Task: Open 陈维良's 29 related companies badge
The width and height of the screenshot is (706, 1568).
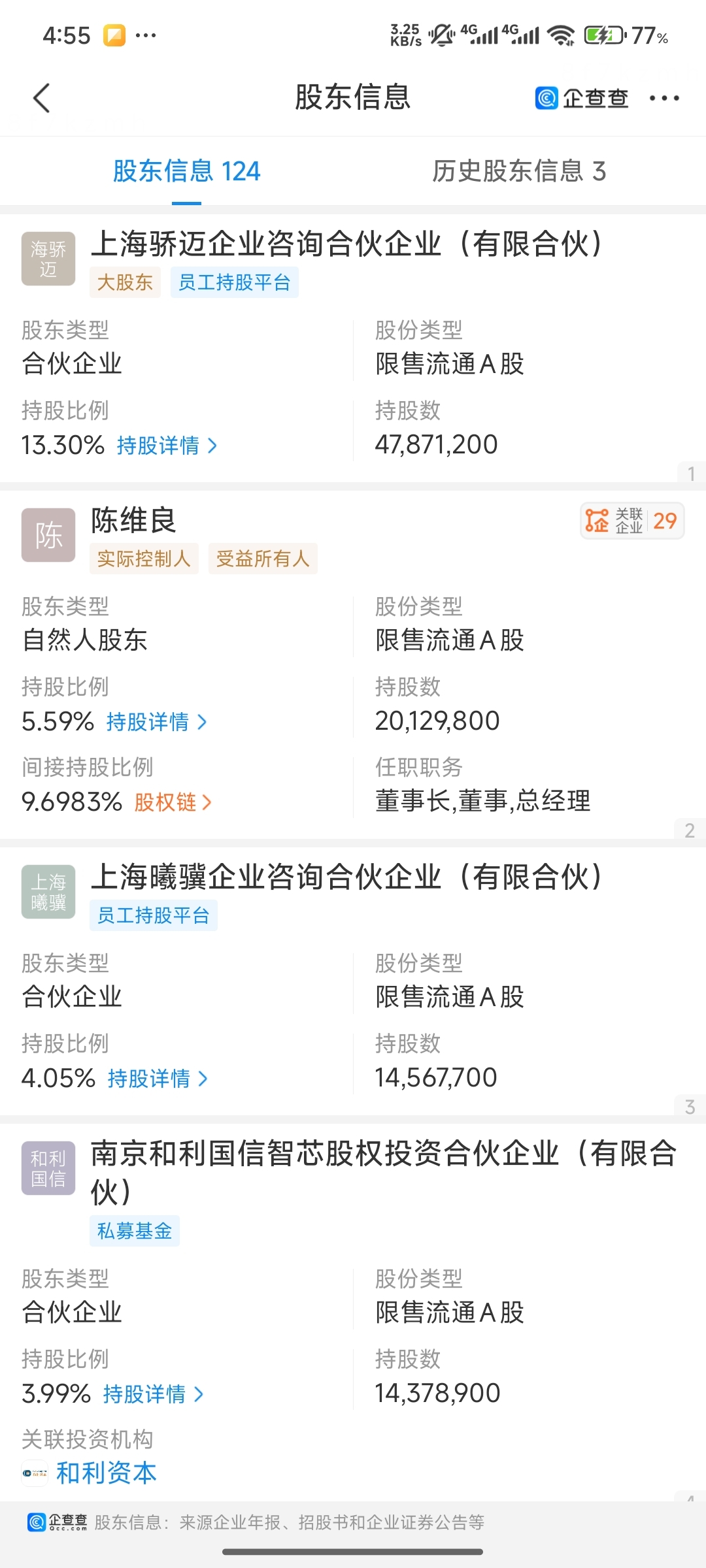Action: pyautogui.click(x=631, y=521)
